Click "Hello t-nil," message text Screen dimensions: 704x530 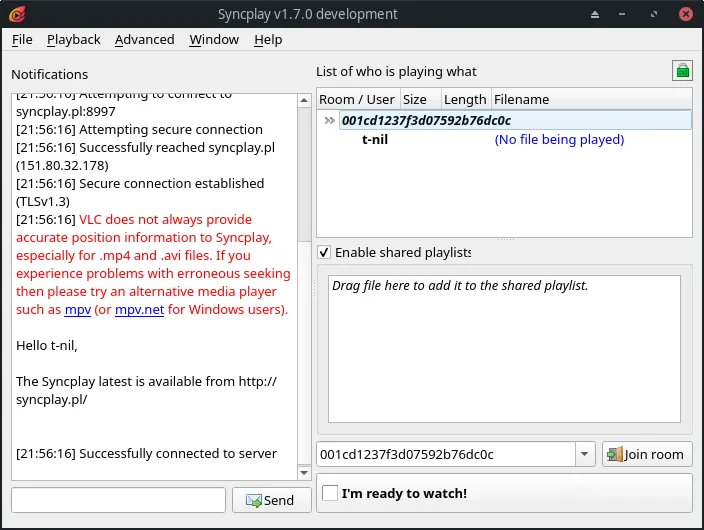47,345
